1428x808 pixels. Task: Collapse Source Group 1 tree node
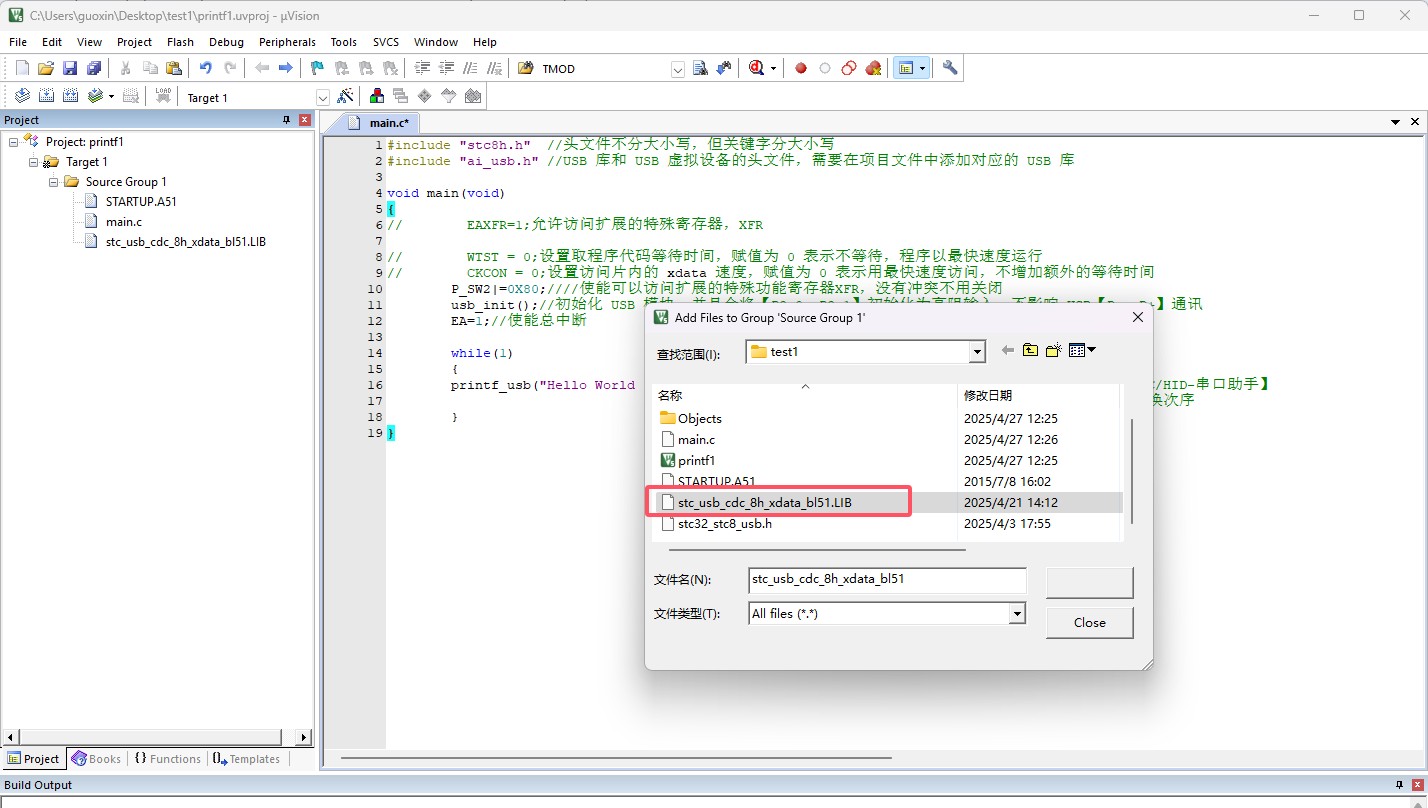[54, 182]
